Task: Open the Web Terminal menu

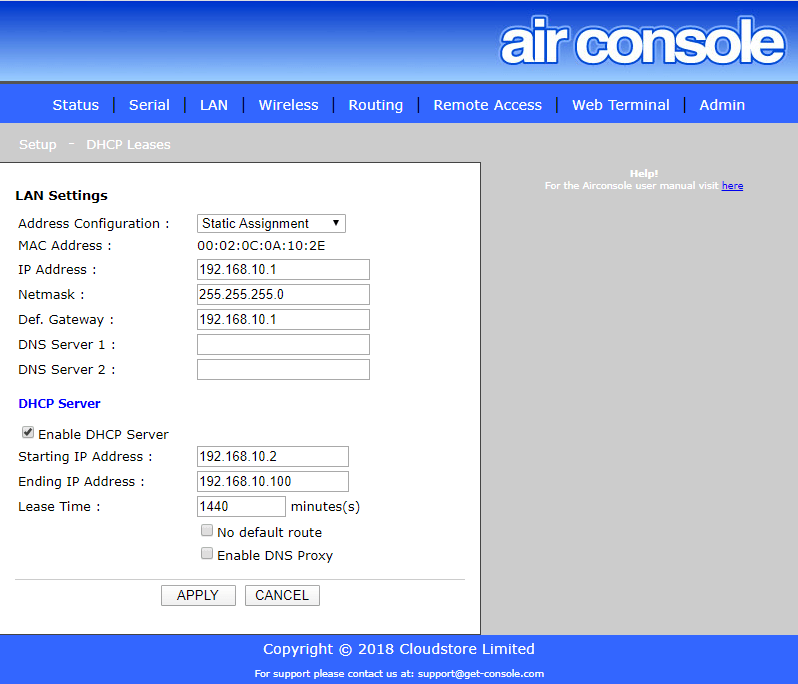Action: tap(621, 105)
